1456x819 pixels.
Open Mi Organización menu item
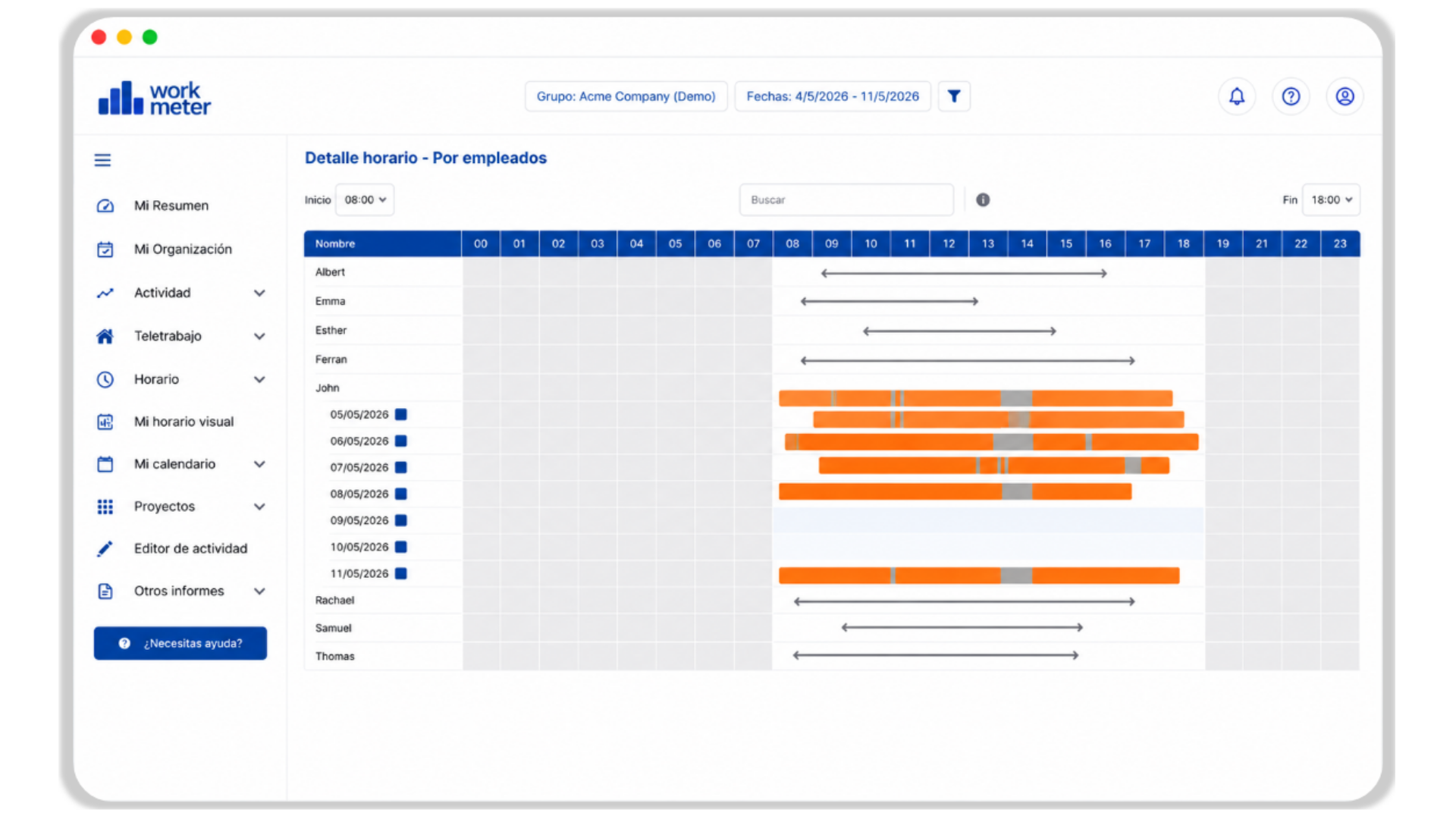[183, 249]
